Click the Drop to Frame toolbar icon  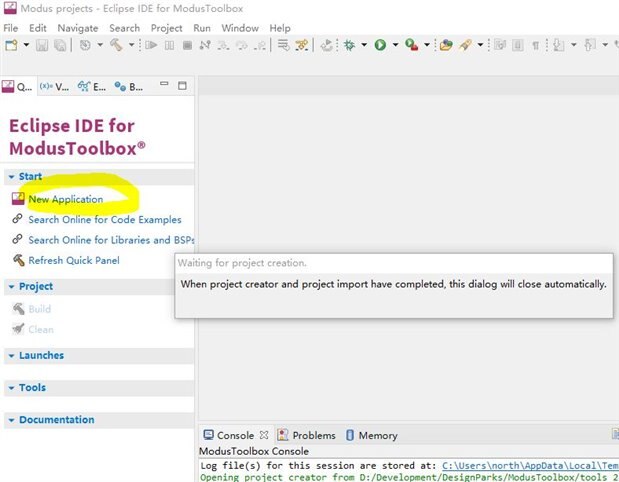283,45
